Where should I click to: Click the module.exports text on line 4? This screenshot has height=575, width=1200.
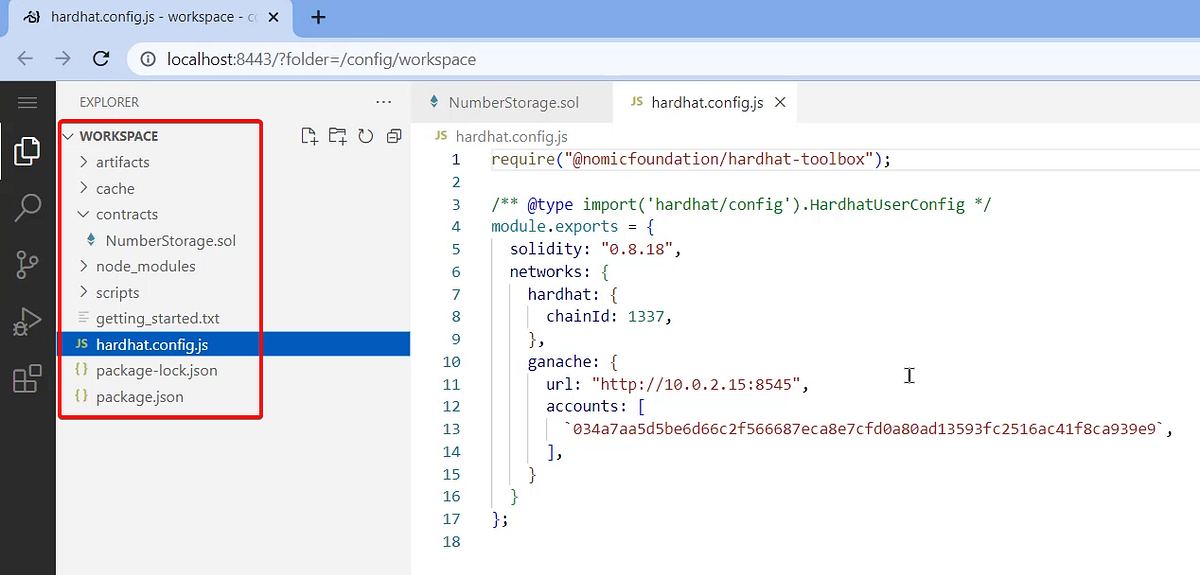tap(554, 226)
